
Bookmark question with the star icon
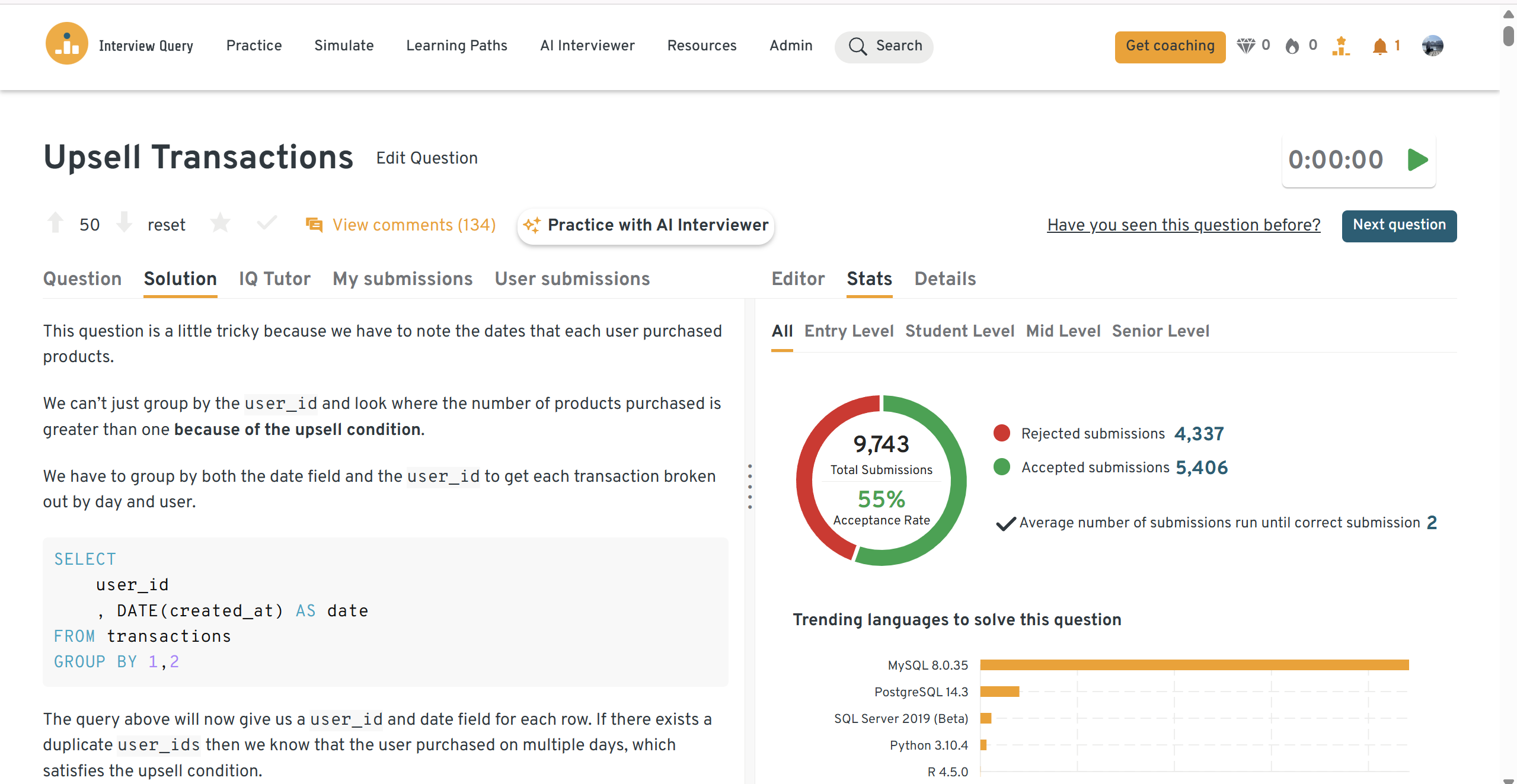click(220, 223)
